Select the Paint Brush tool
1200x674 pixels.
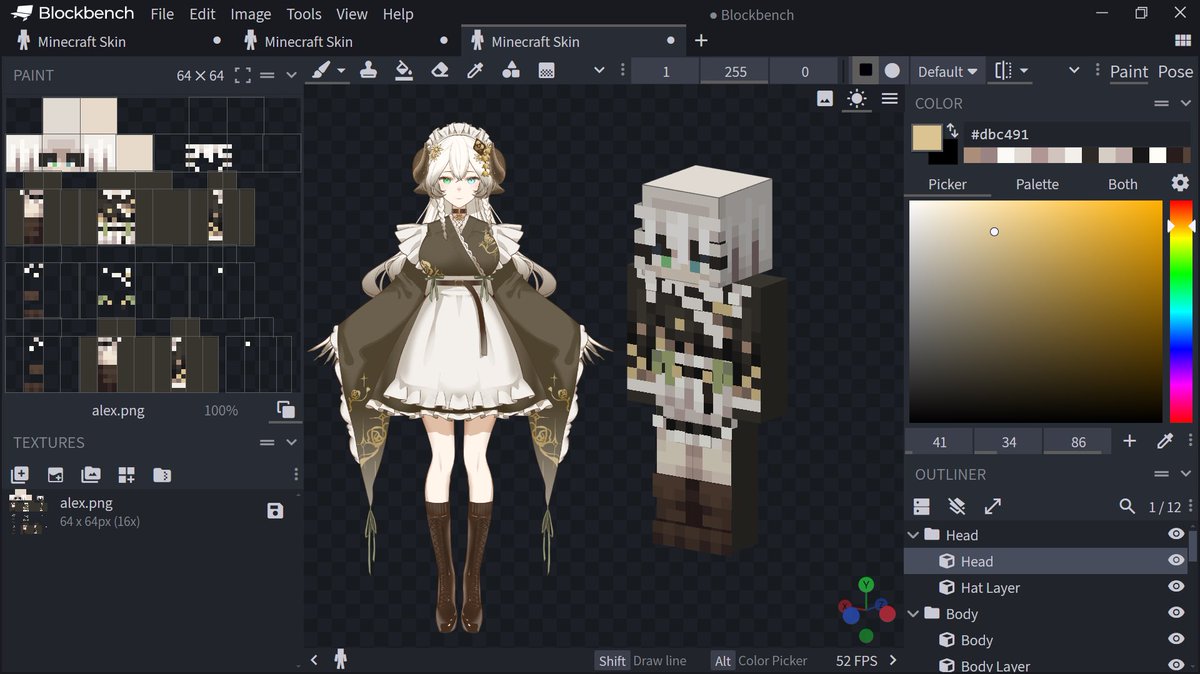tap(321, 71)
